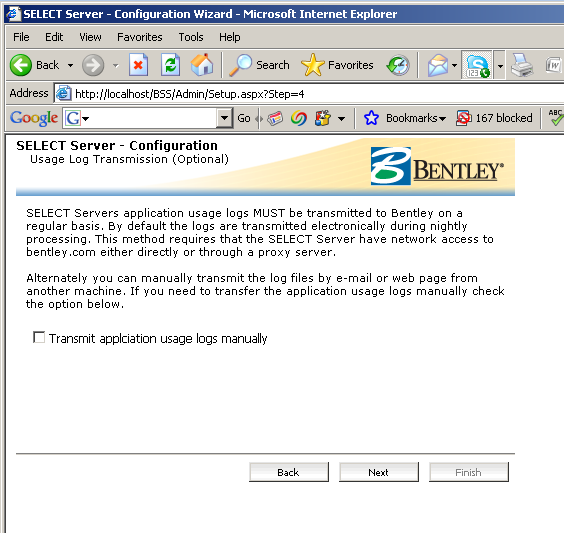Open the Favorites menu
The image size is (564, 533).
[x=140, y=37]
